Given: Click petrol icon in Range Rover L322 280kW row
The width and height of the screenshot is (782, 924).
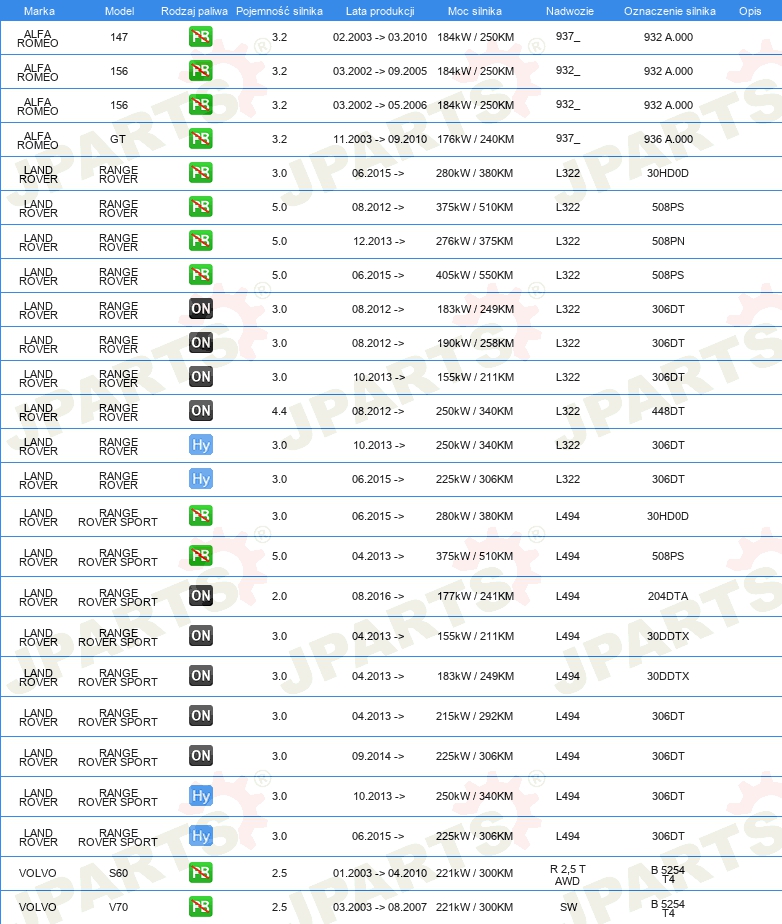Looking at the screenshot, I should point(200,173).
